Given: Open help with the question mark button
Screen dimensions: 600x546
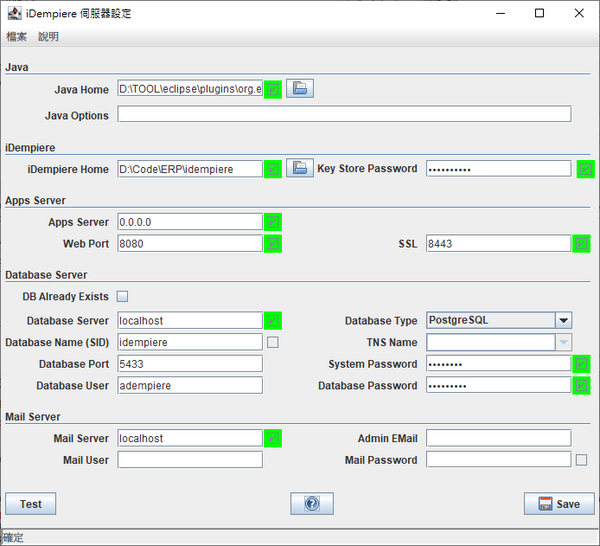Looking at the screenshot, I should [x=312, y=504].
